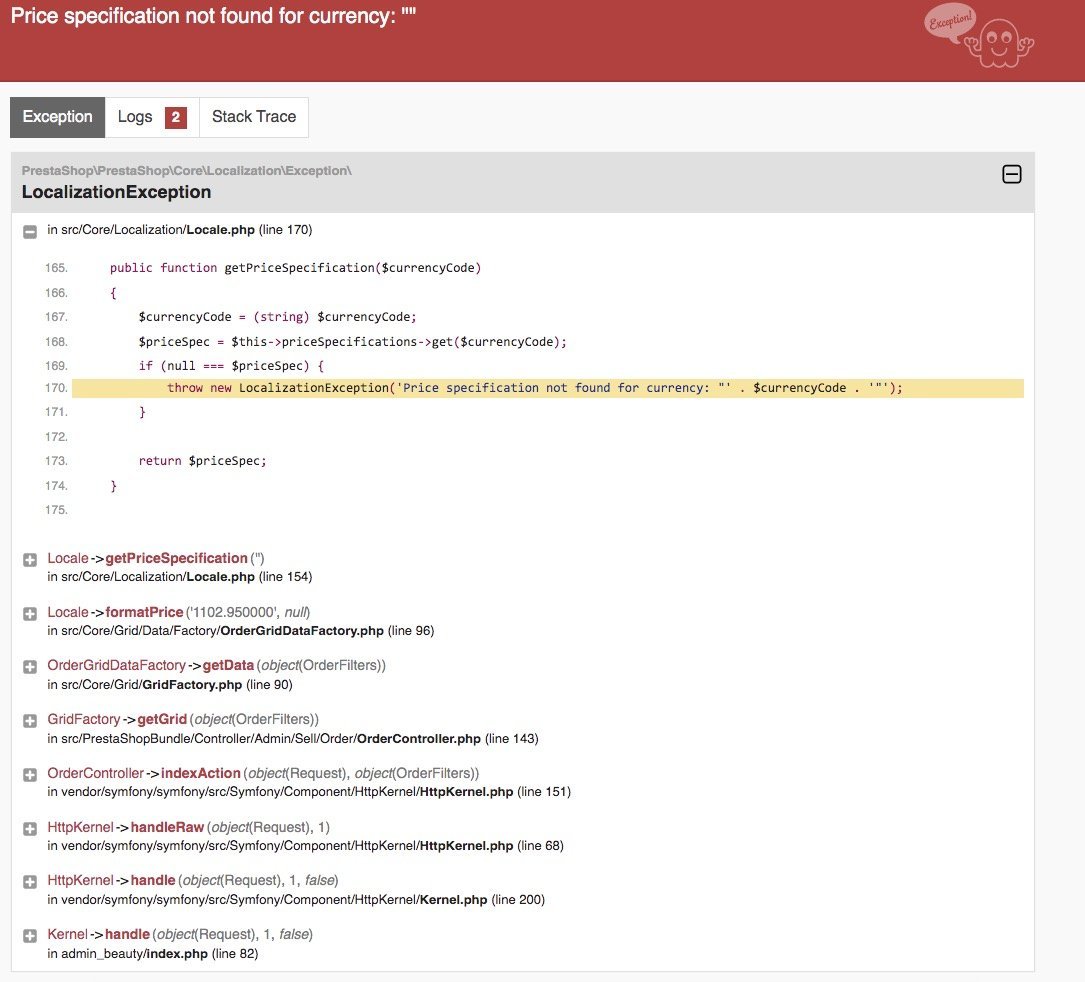Viewport: 1085px width, 982px height.
Task: Click the getPriceSpecification method name
Action: point(176,558)
